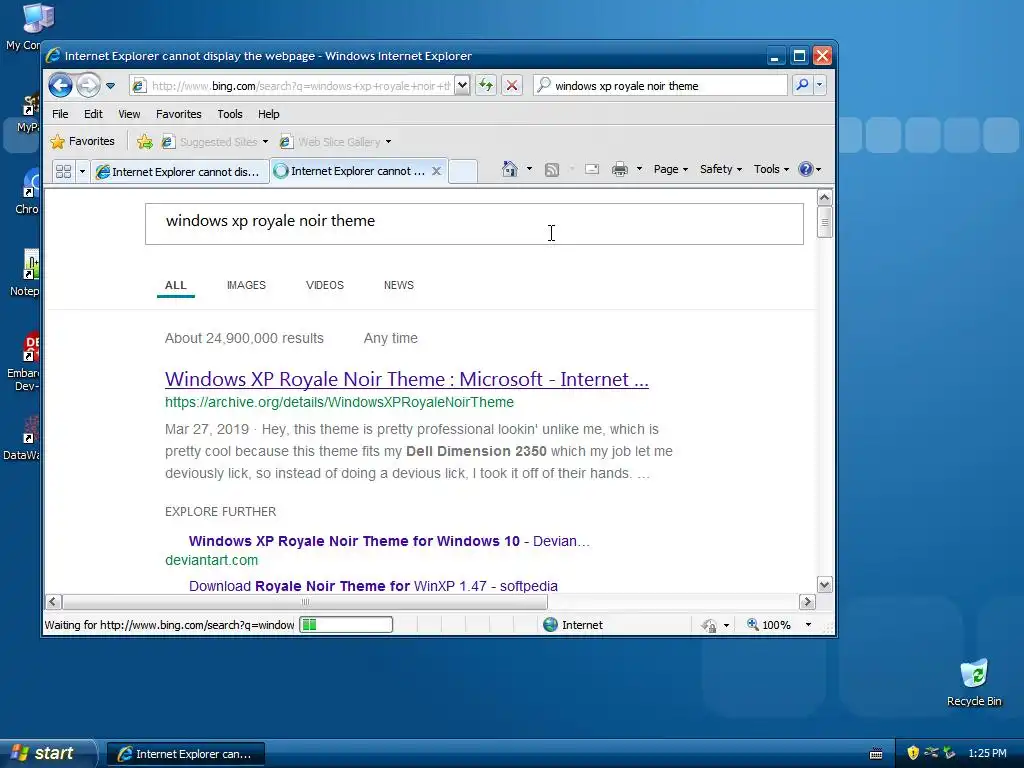Click the Refresh page icon
The height and width of the screenshot is (768, 1024).
coord(486,86)
